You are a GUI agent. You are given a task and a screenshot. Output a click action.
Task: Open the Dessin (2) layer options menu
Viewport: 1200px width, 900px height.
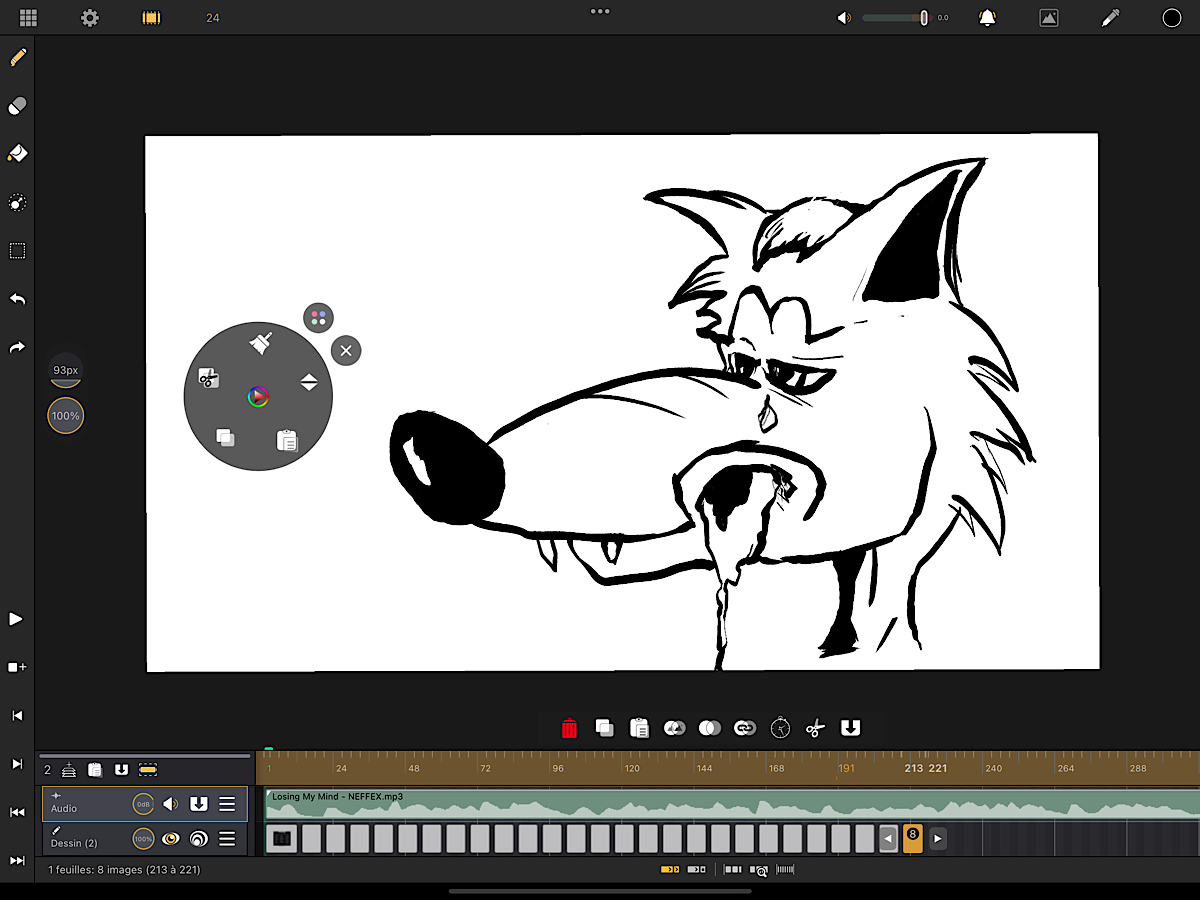227,839
